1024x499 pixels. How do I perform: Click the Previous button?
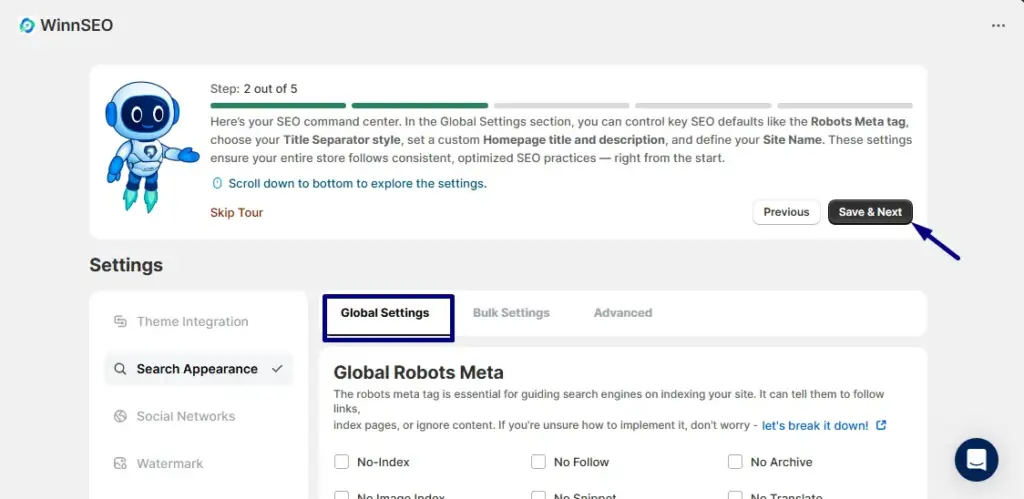786,212
